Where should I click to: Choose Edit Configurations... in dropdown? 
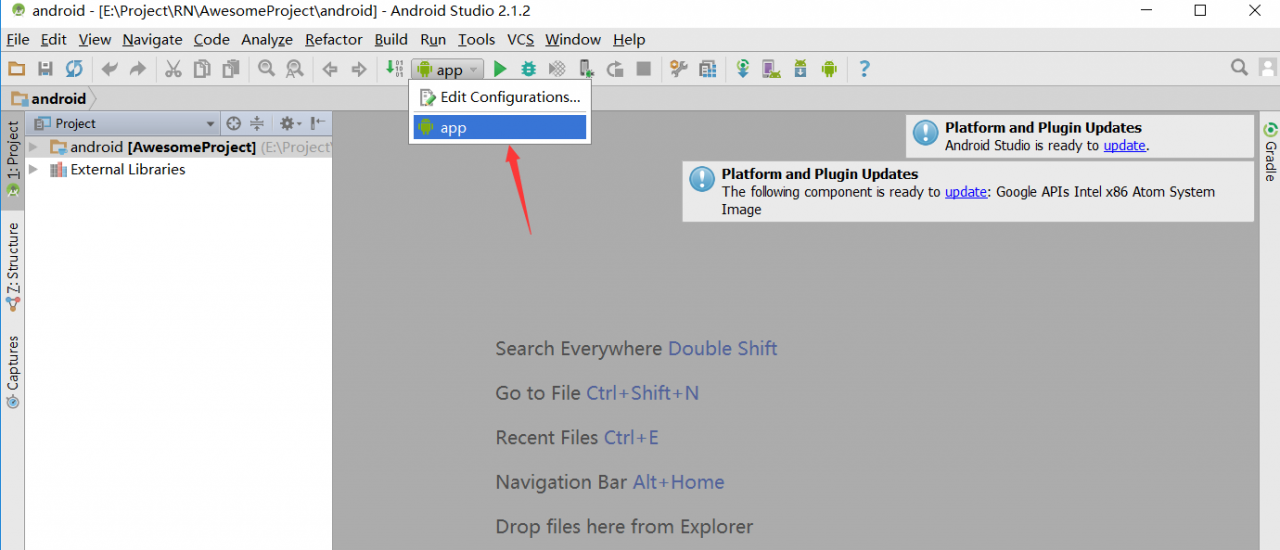[500, 97]
